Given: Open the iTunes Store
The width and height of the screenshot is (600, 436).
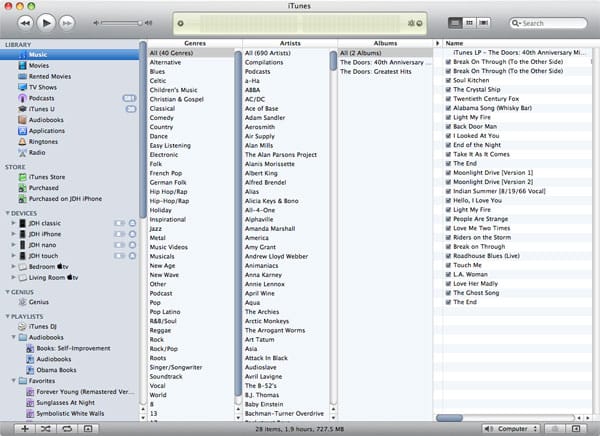Looking at the screenshot, I should 47,177.
